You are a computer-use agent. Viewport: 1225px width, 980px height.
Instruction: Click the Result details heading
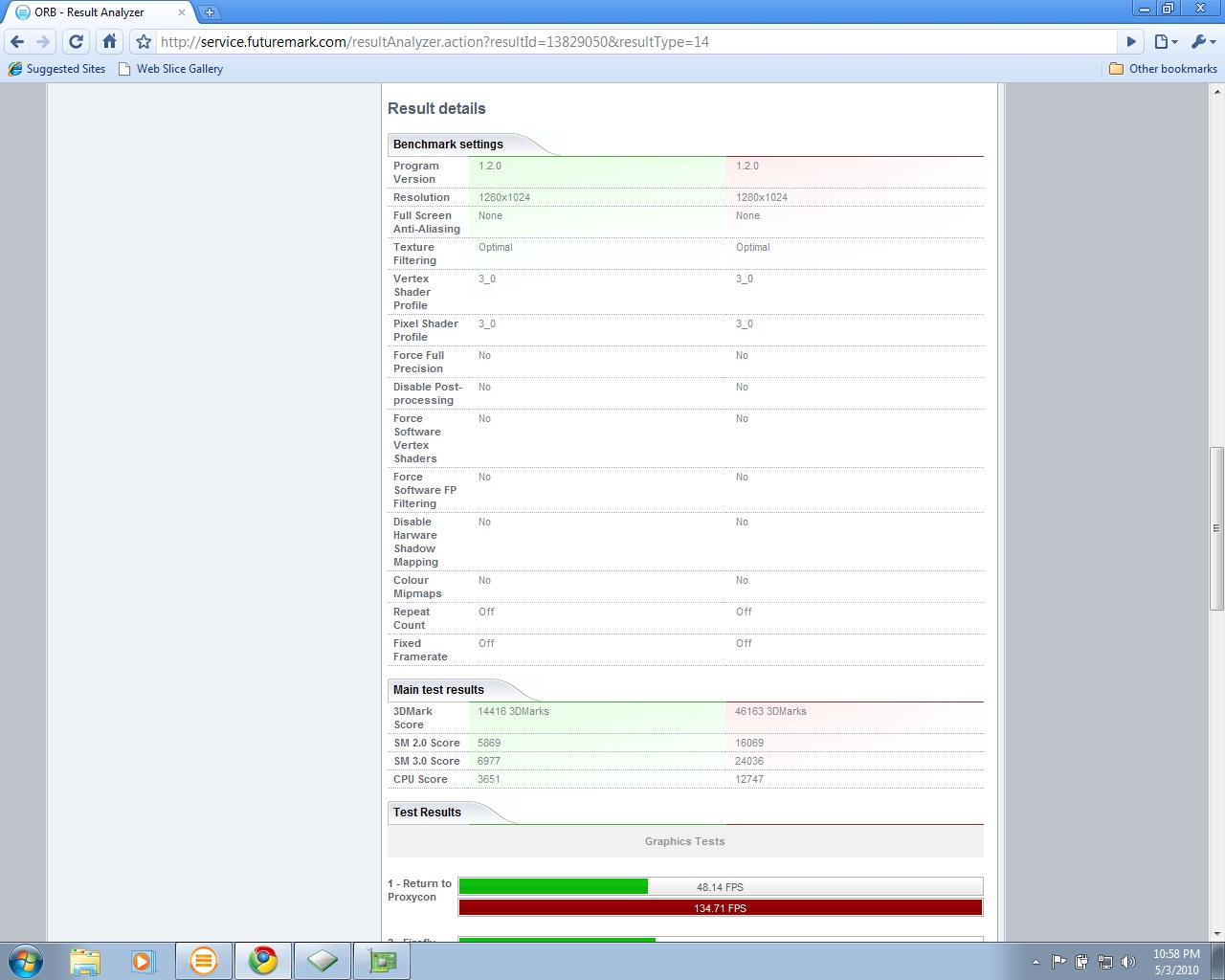(436, 109)
